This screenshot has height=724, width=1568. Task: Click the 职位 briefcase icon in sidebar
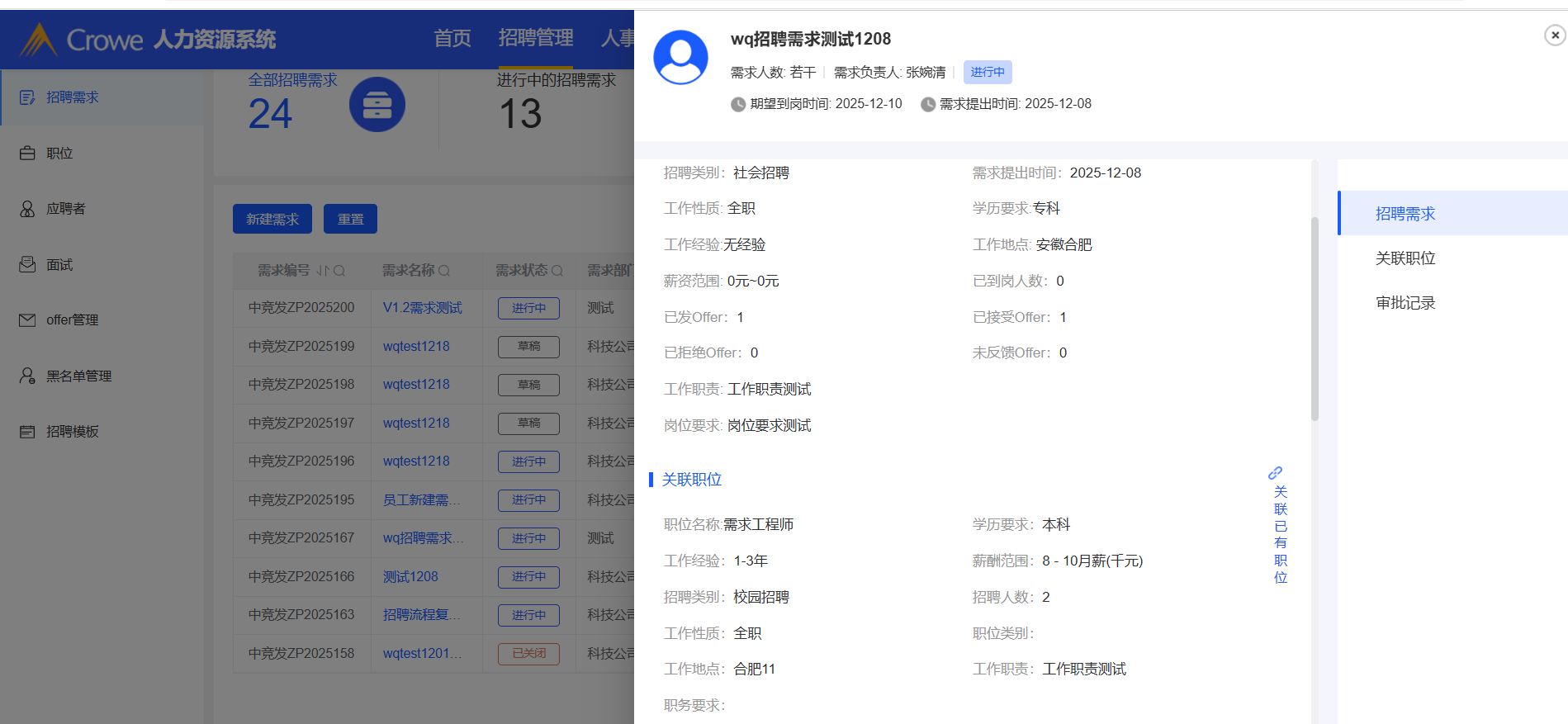coord(27,154)
